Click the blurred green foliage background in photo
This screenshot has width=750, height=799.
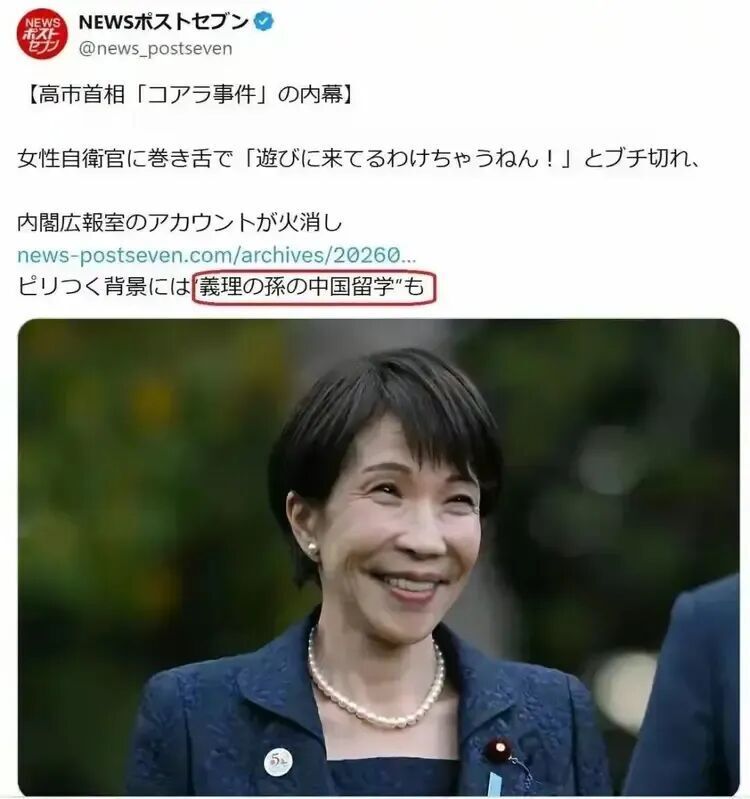[x=127, y=459]
